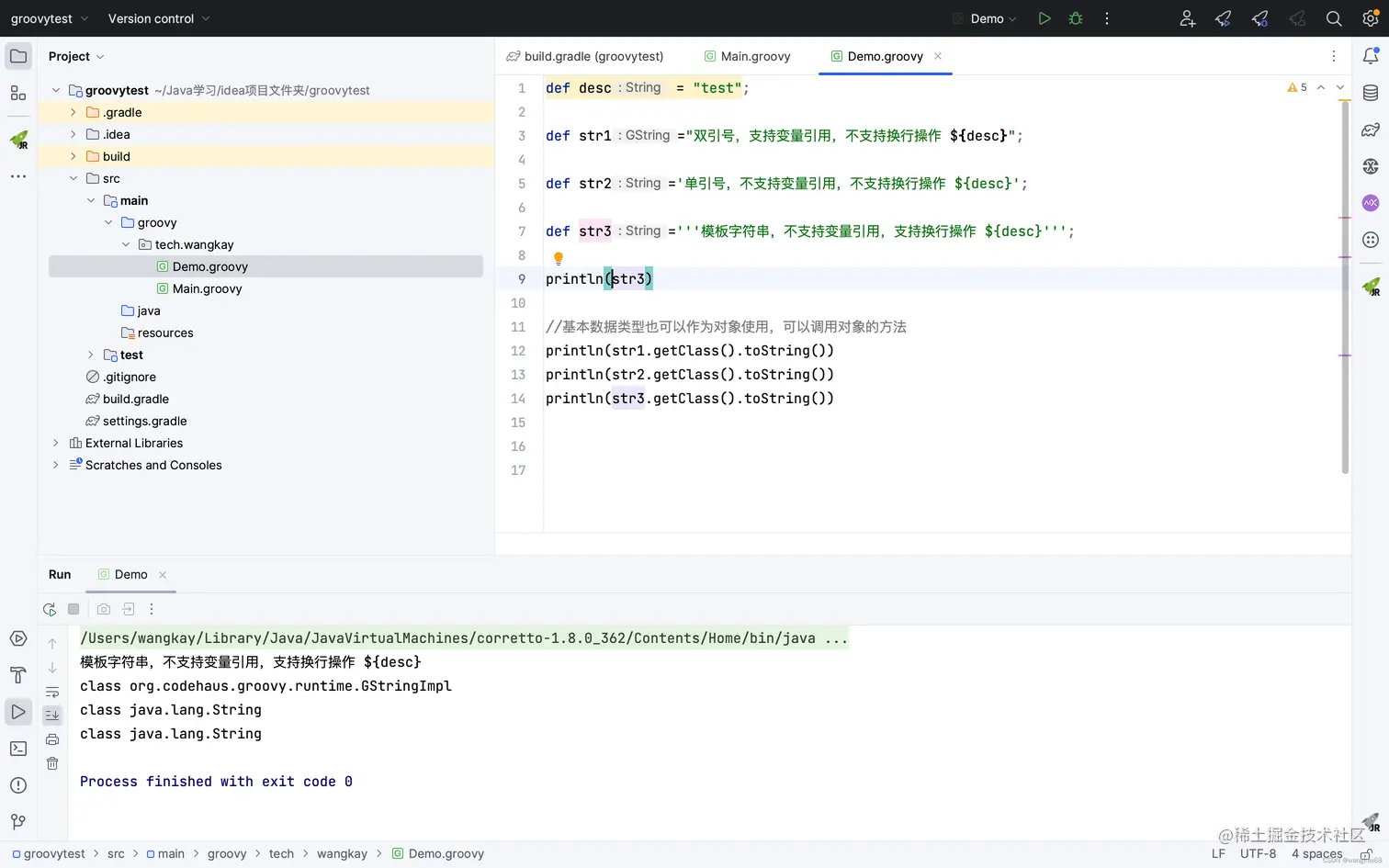The width and height of the screenshot is (1389, 868).
Task: Show more tool windows ellipsis in left bar
Action: point(18,175)
